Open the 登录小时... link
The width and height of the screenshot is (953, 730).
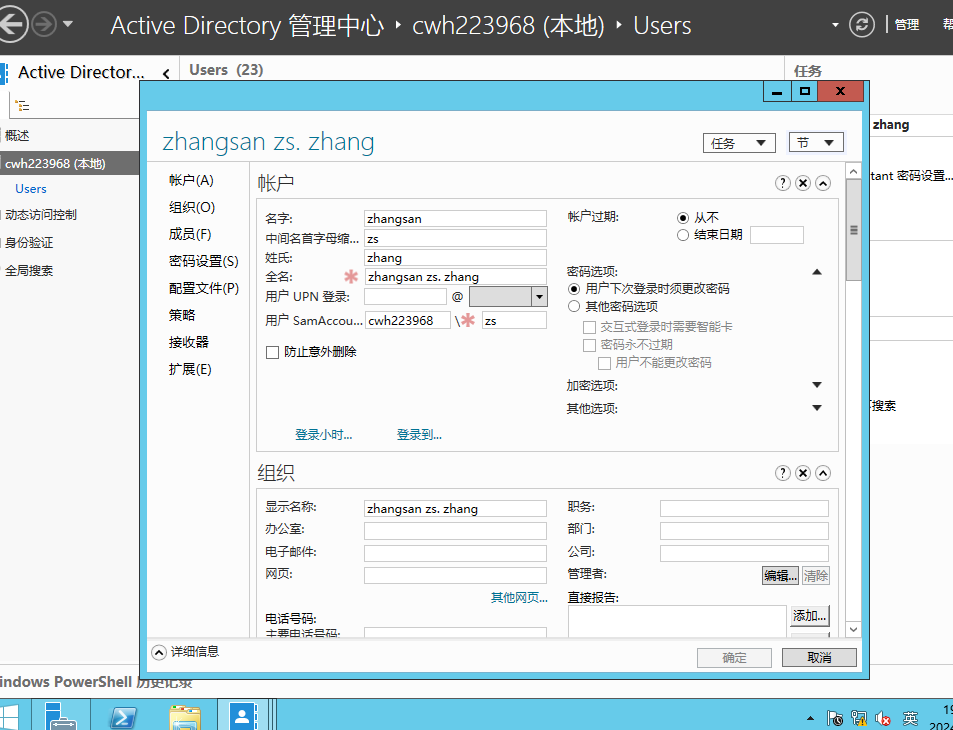323,435
